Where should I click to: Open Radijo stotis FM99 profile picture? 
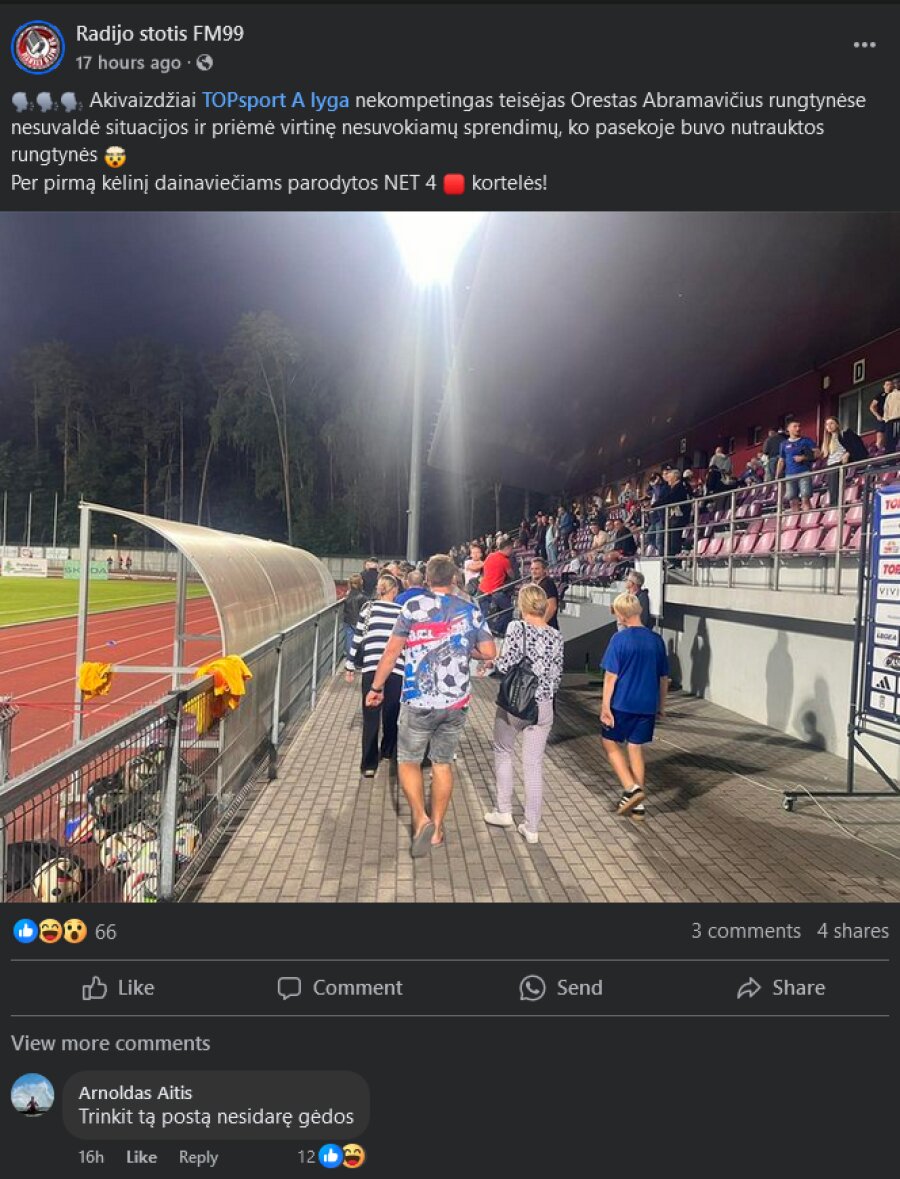(x=38, y=47)
